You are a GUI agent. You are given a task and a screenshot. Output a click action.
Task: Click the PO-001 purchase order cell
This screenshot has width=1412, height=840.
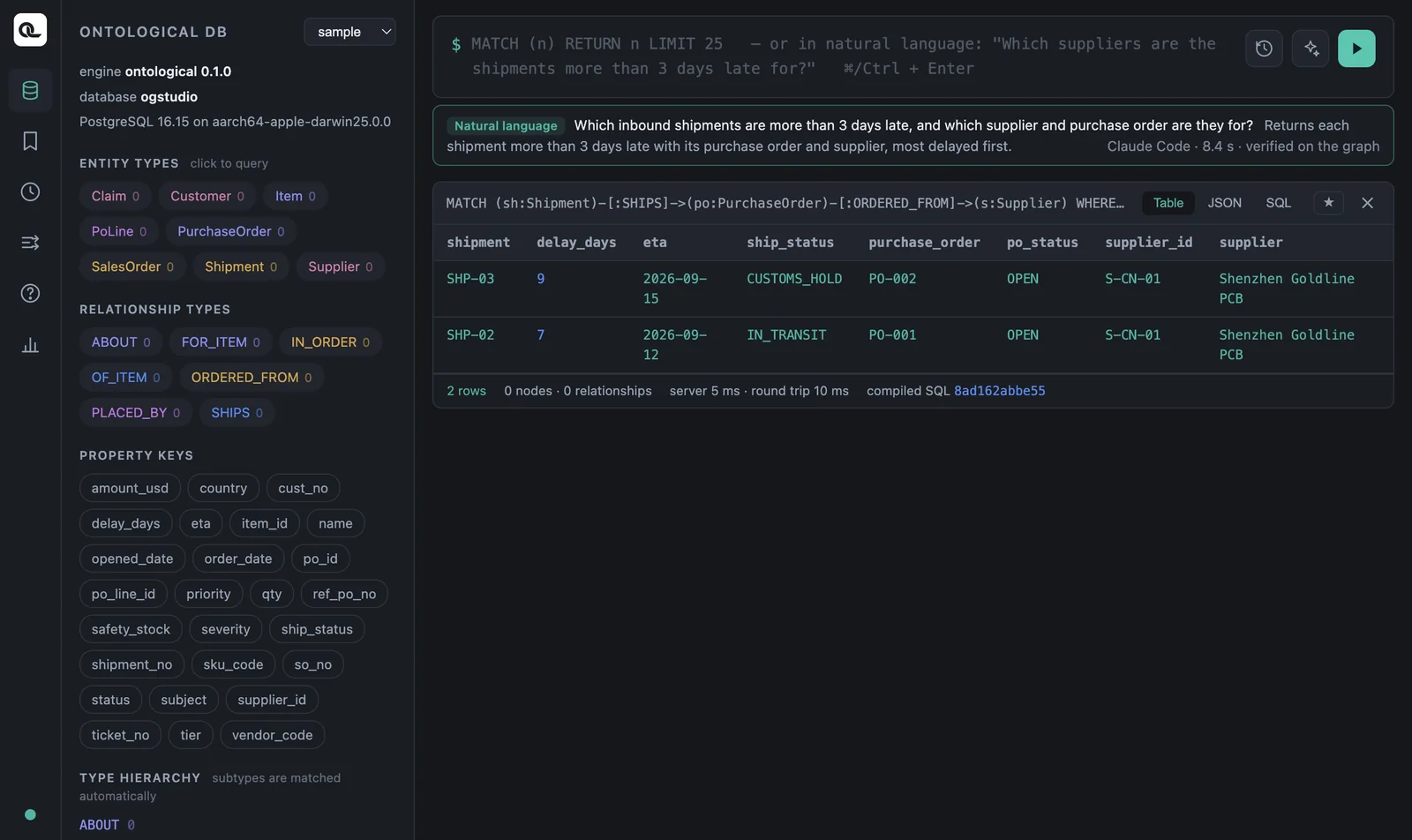[892, 335]
